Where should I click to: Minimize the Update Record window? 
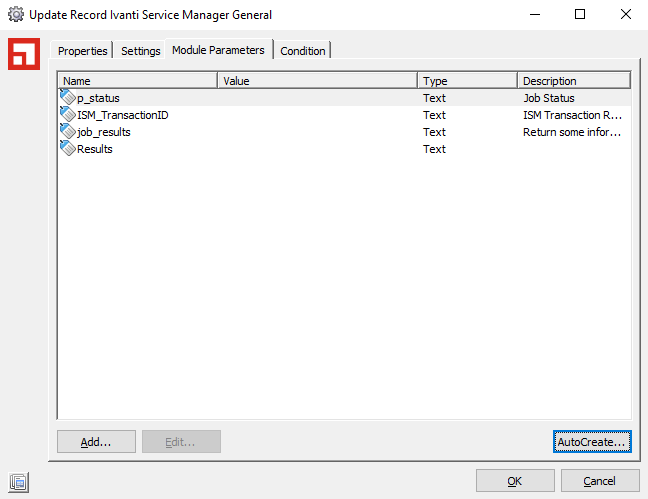535,14
